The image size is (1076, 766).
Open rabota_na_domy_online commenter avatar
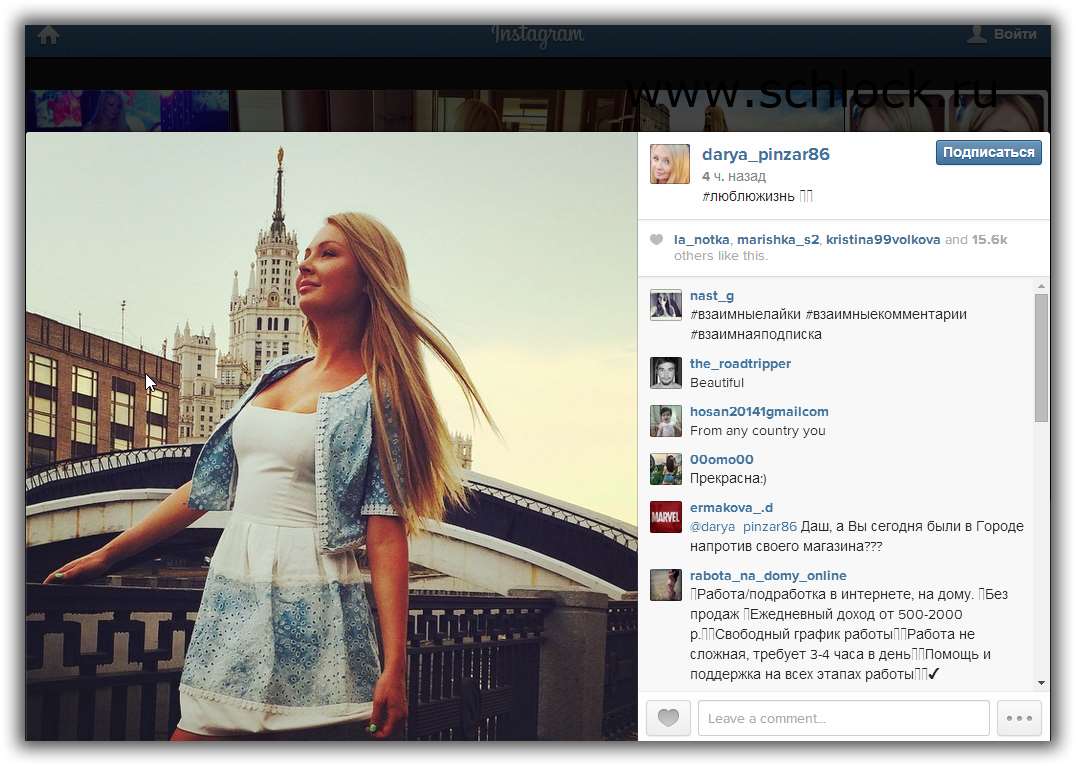point(666,585)
